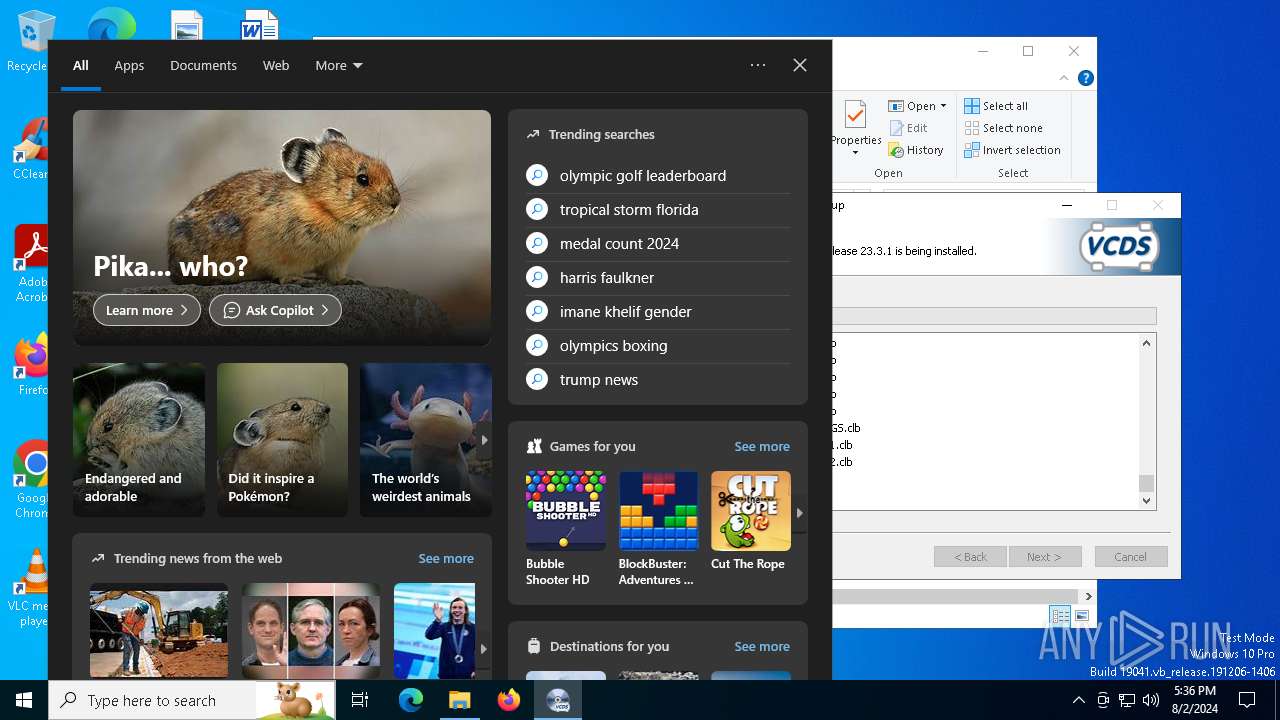This screenshot has height=720, width=1280.
Task: Open search panel options ellipsis
Action: click(758, 65)
